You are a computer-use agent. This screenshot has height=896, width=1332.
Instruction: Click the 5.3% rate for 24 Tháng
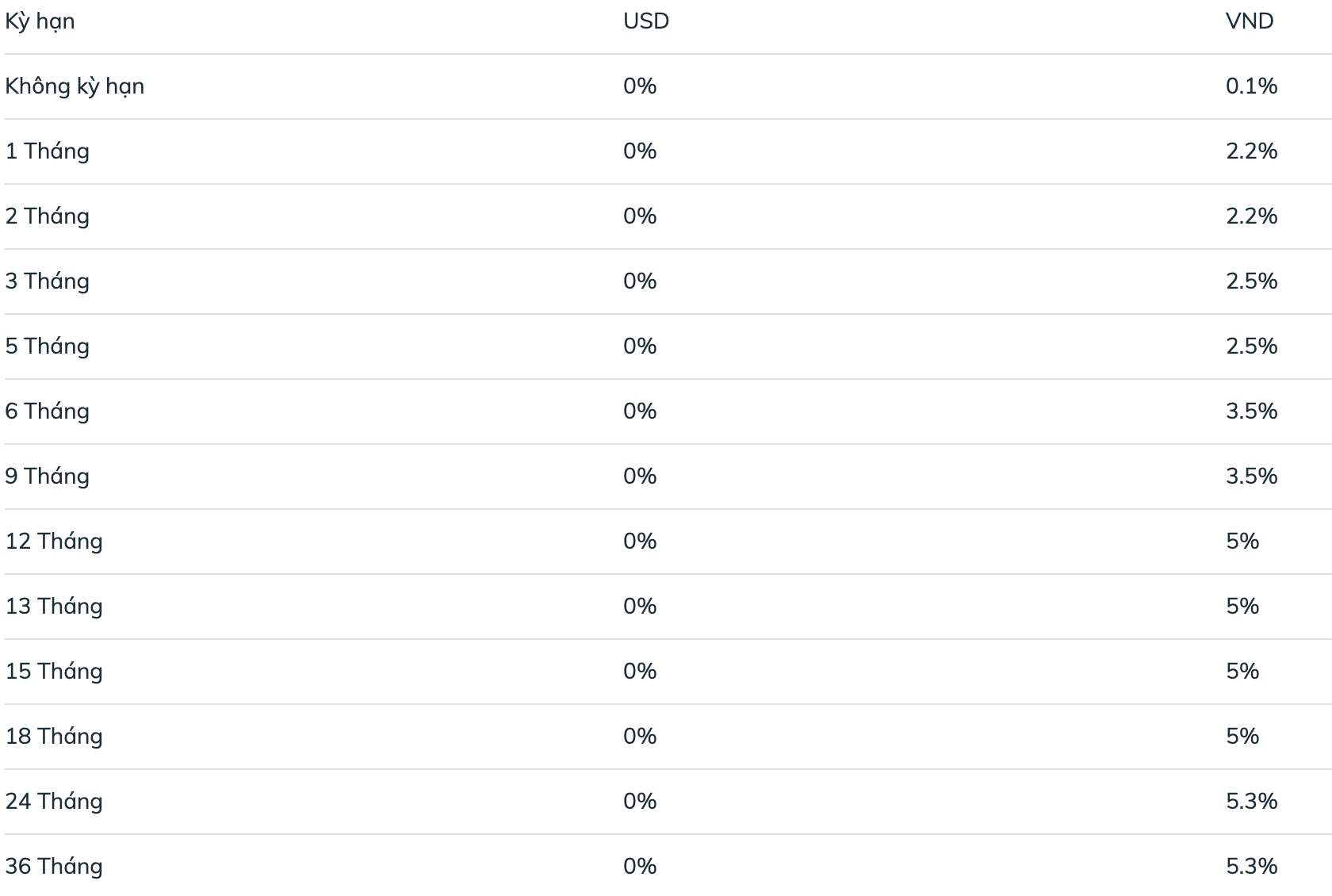[1251, 802]
